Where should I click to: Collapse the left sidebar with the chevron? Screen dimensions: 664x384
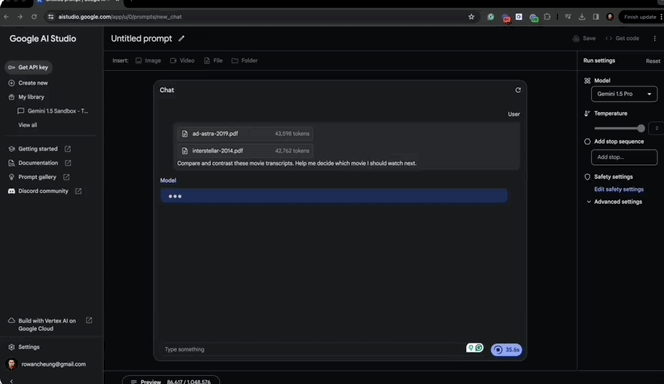pyautogui.click(x=11, y=381)
